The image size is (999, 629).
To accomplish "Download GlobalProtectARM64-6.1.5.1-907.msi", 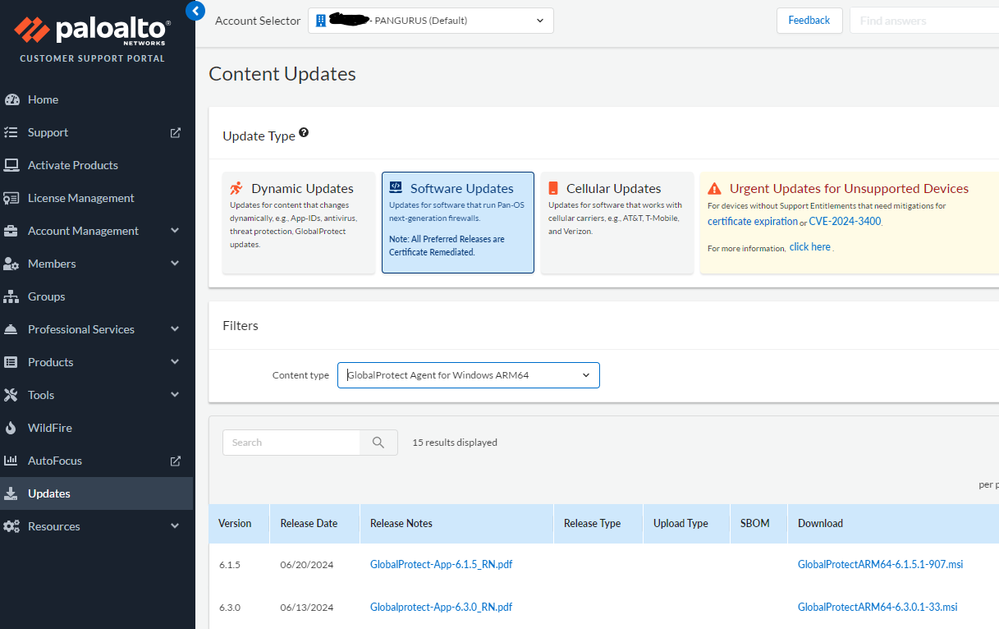I will point(880,564).
